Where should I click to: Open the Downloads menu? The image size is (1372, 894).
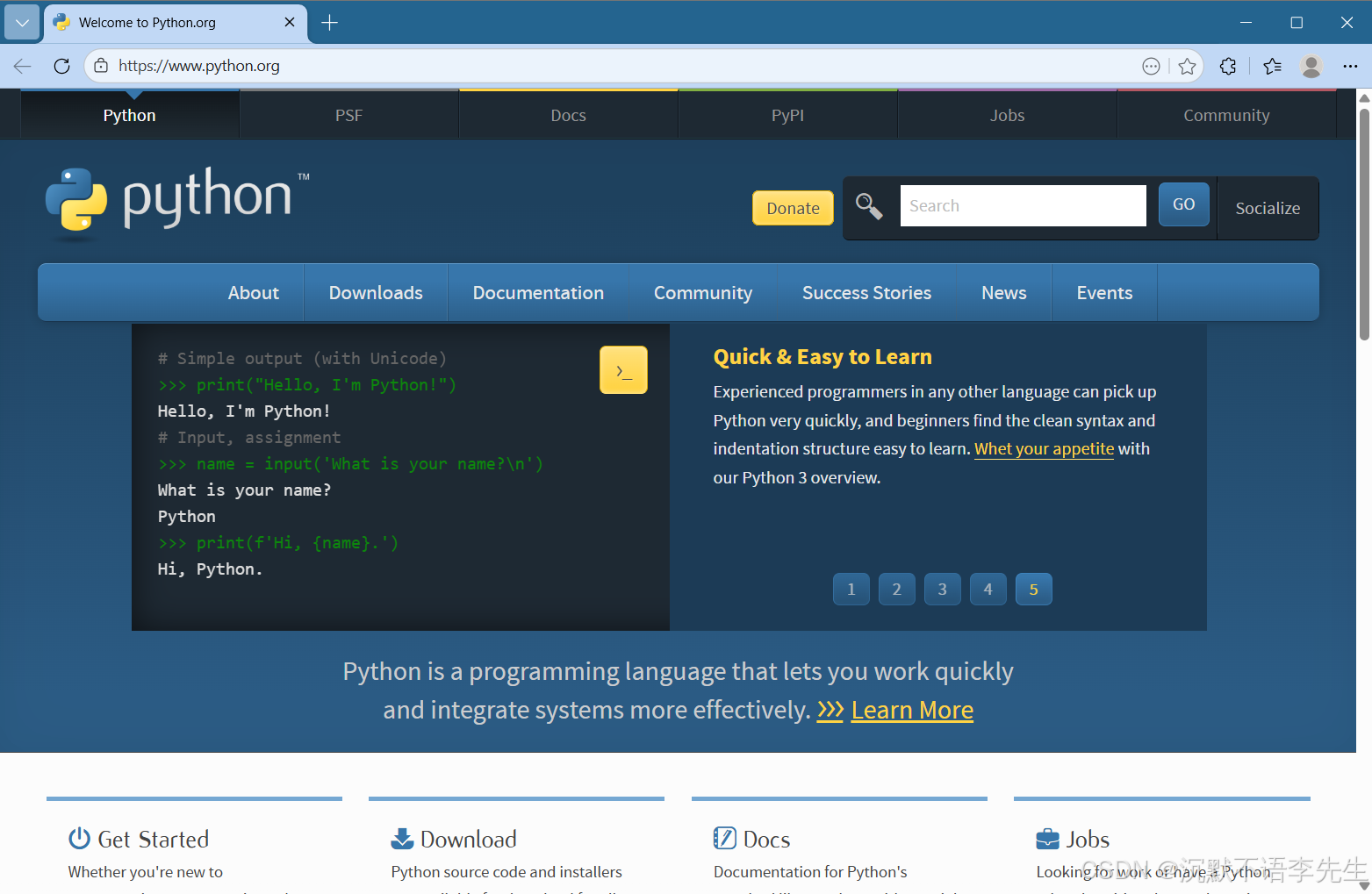(x=376, y=293)
